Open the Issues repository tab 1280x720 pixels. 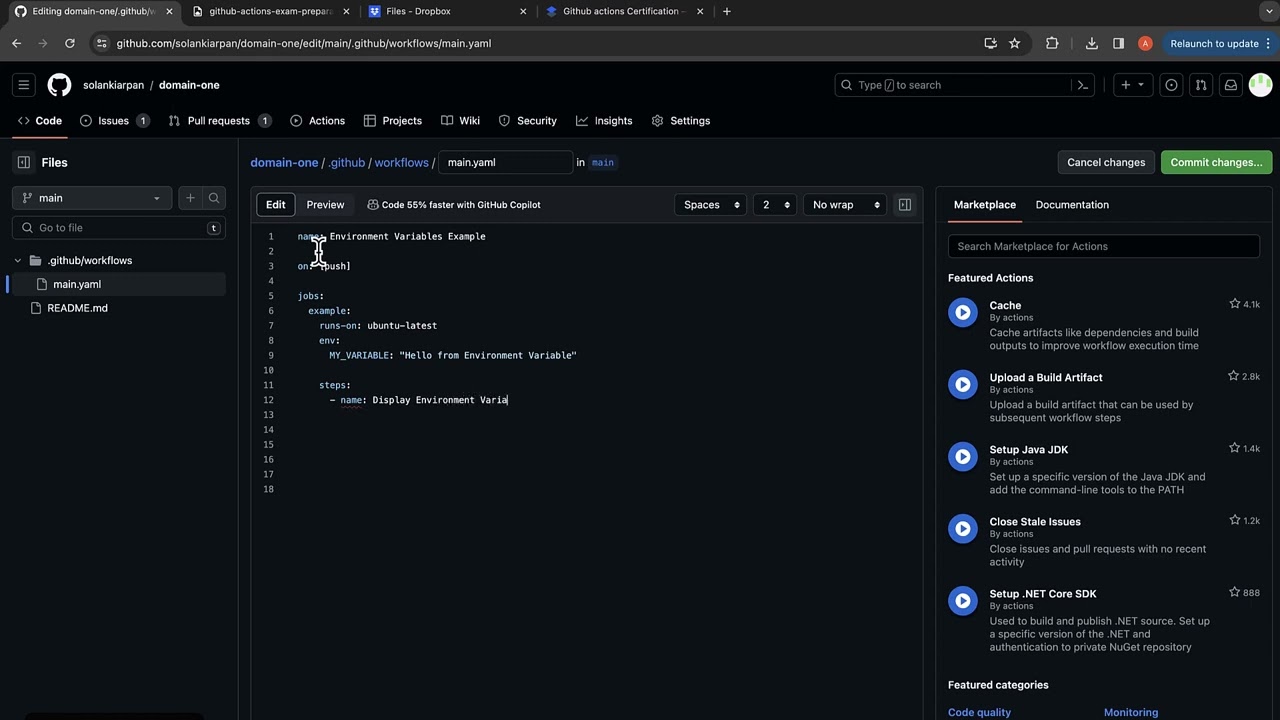click(x=114, y=121)
